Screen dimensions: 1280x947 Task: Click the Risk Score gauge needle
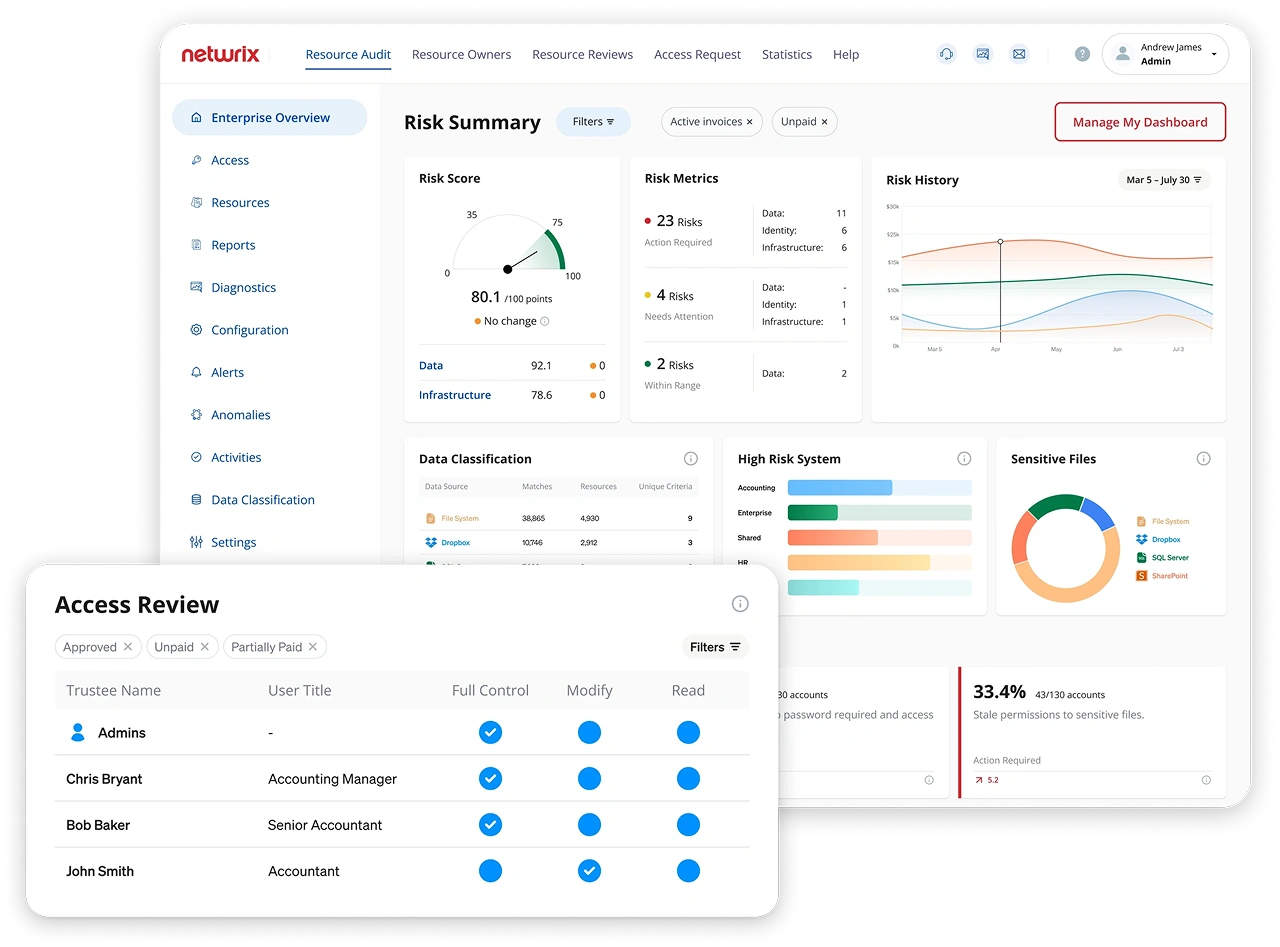[523, 262]
